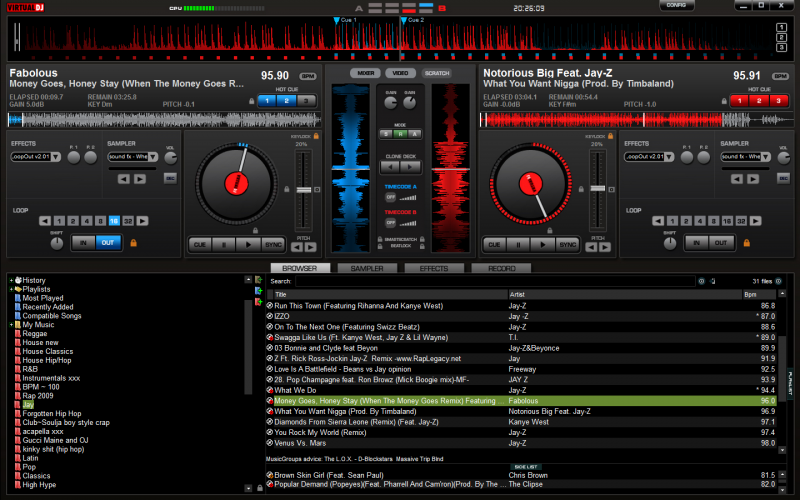Sort the track list by Bpm column
800x500 pixels.
[x=759, y=294]
